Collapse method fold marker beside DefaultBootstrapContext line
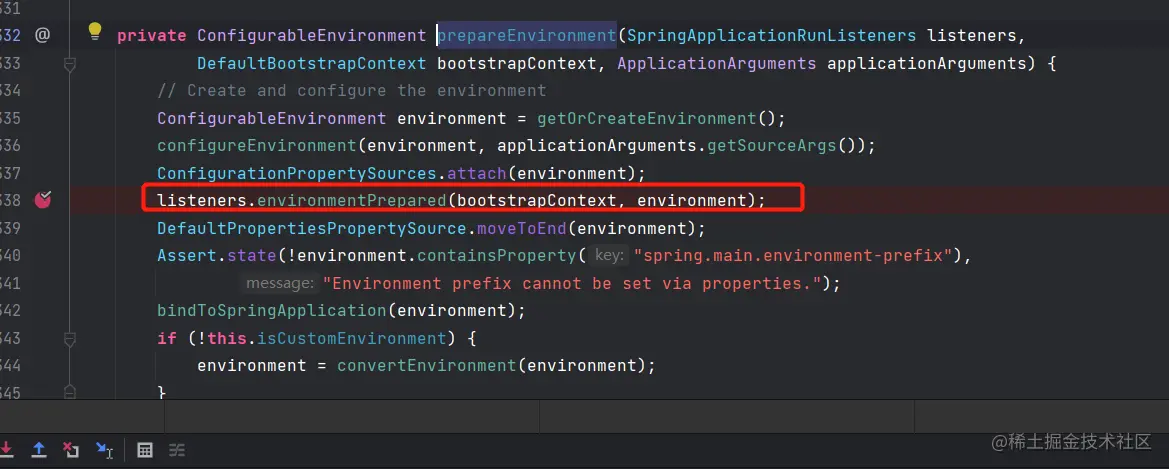Viewport: 1169px width, 469px height. 70,64
